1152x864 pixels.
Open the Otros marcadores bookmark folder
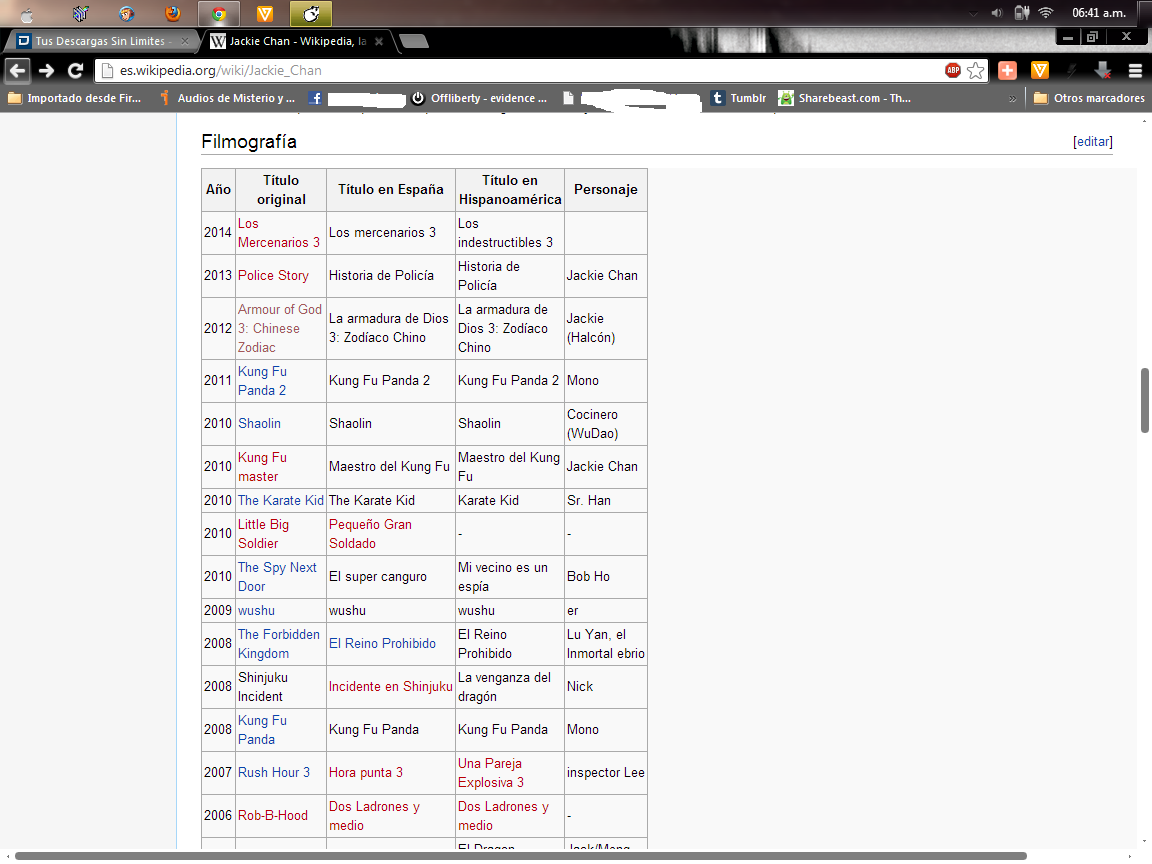(1089, 98)
